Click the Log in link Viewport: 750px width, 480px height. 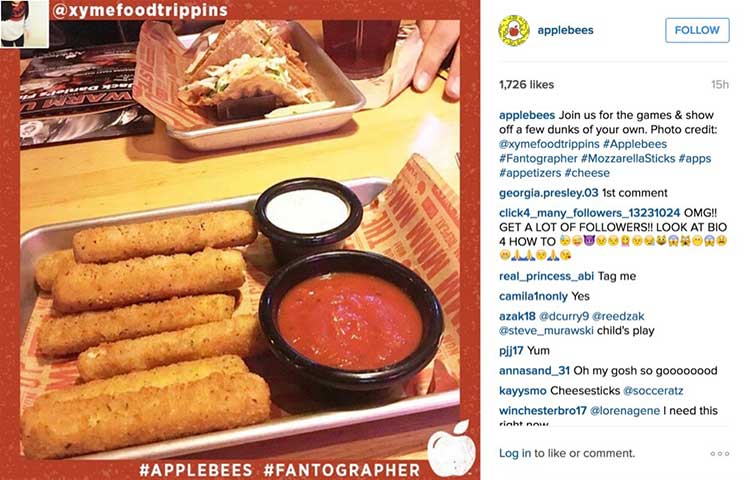(515, 453)
